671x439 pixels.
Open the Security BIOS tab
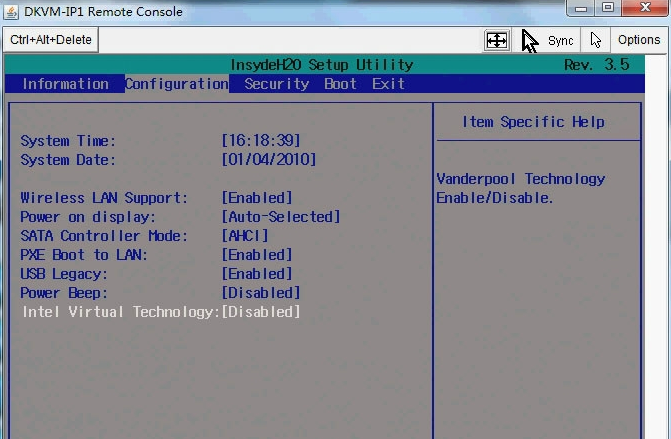[276, 84]
